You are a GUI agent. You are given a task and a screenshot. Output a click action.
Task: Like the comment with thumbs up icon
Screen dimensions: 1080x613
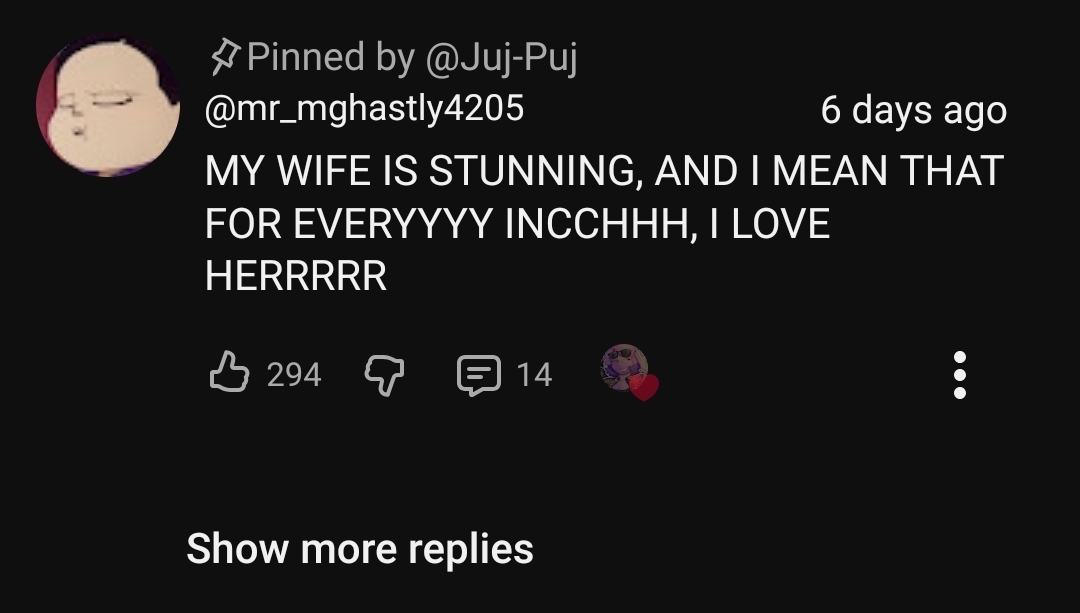click(229, 373)
